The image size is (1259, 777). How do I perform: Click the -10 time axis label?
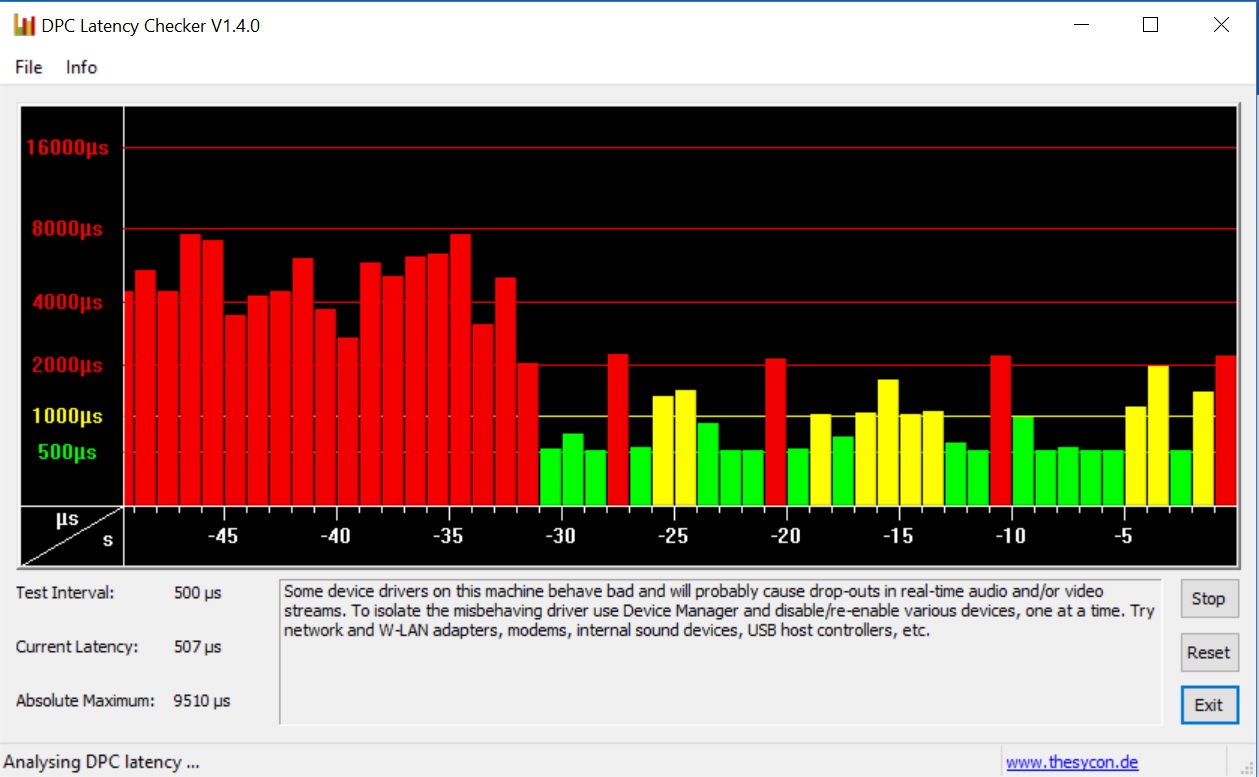click(1010, 536)
